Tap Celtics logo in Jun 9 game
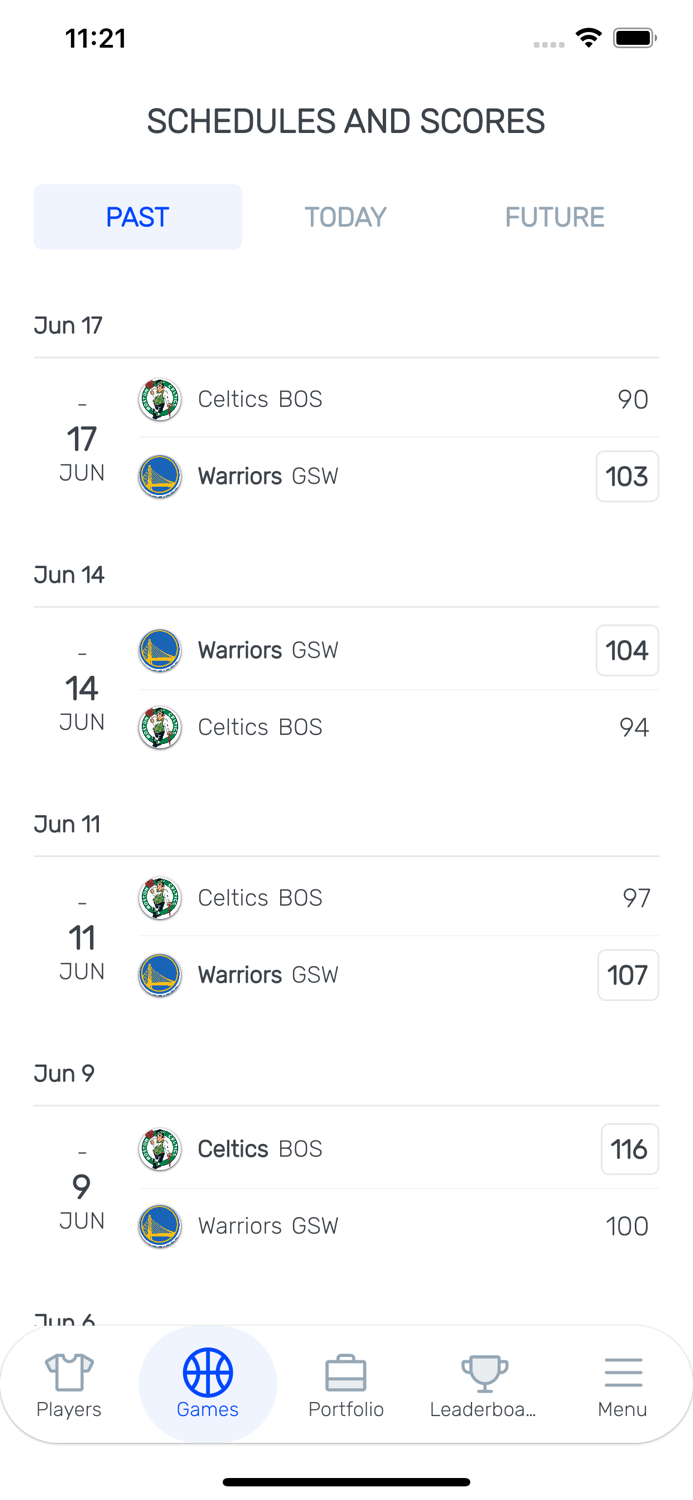693x1500 pixels. [160, 1150]
